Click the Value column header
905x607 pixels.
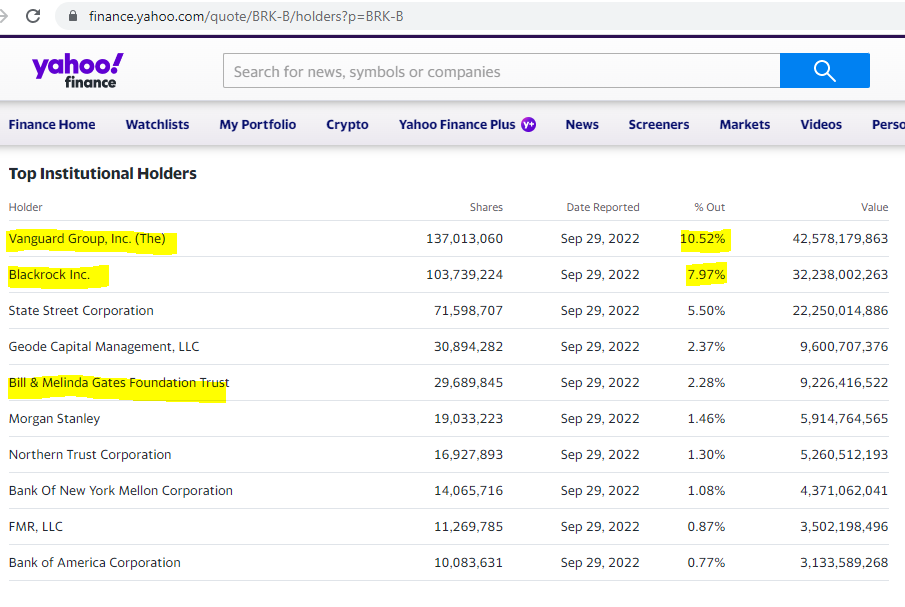(x=874, y=207)
